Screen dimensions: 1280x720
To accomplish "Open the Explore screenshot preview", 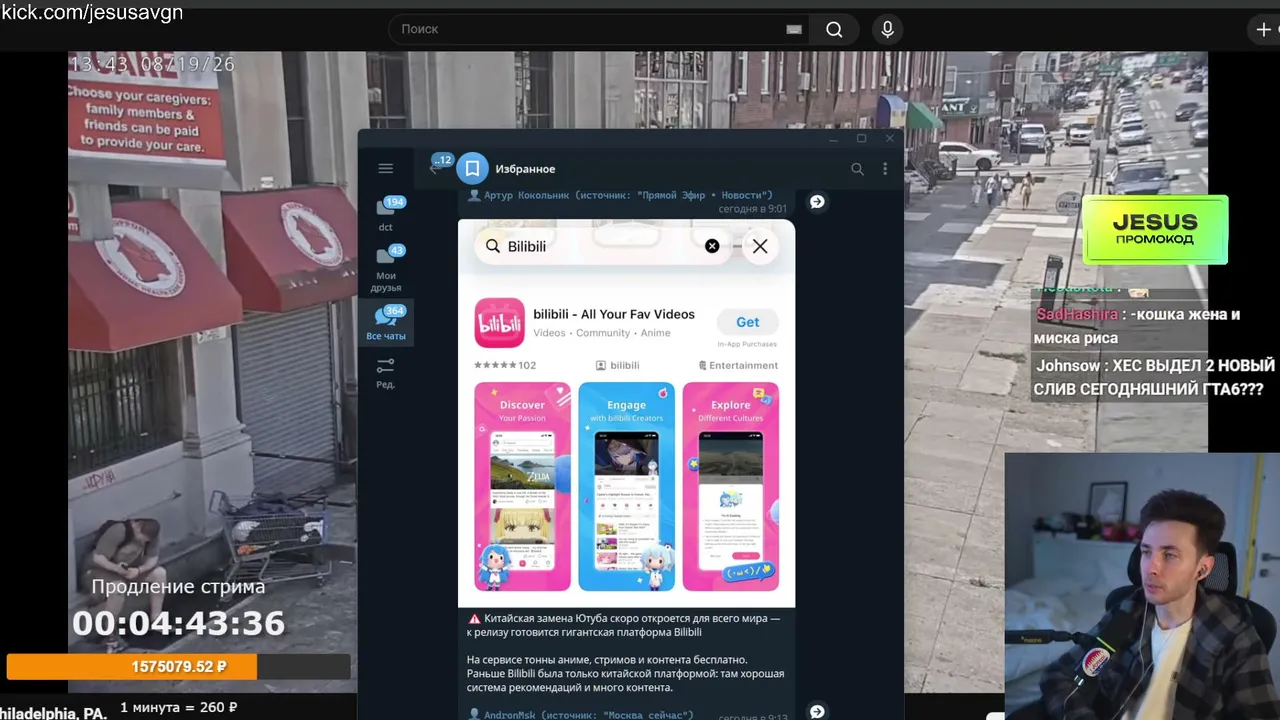I will click(731, 487).
